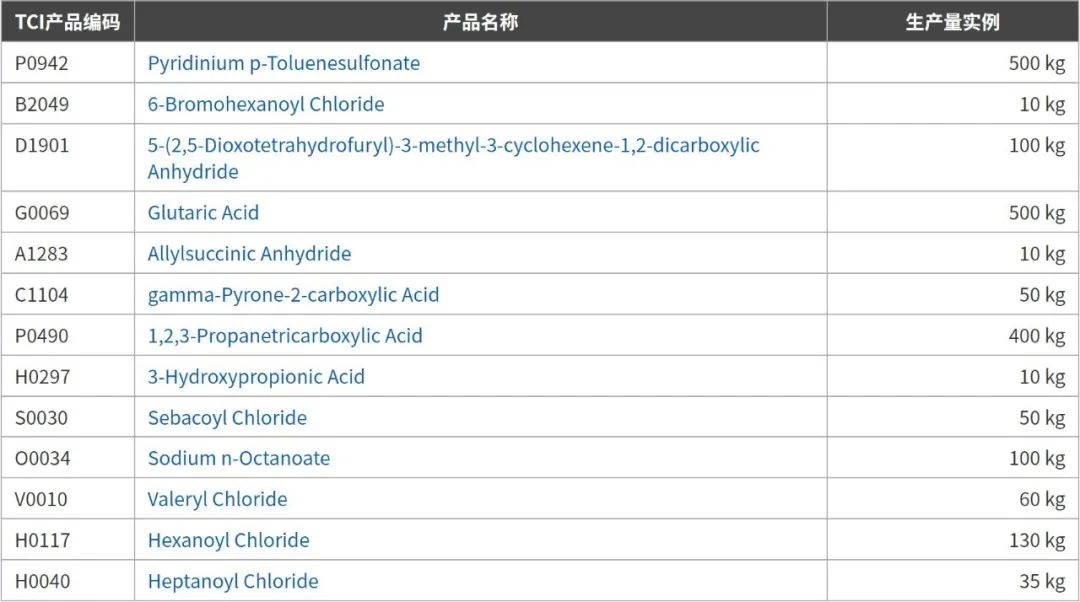Click product code G0069 cell
1080x602 pixels.
pos(42,212)
